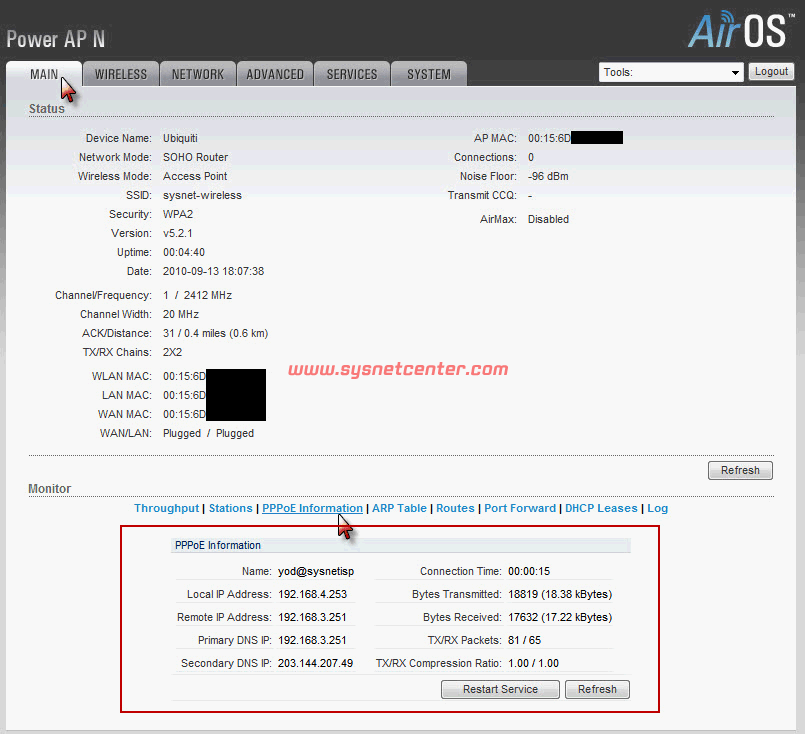Switch to the MAIN tab
This screenshot has width=805, height=734.
(44, 74)
